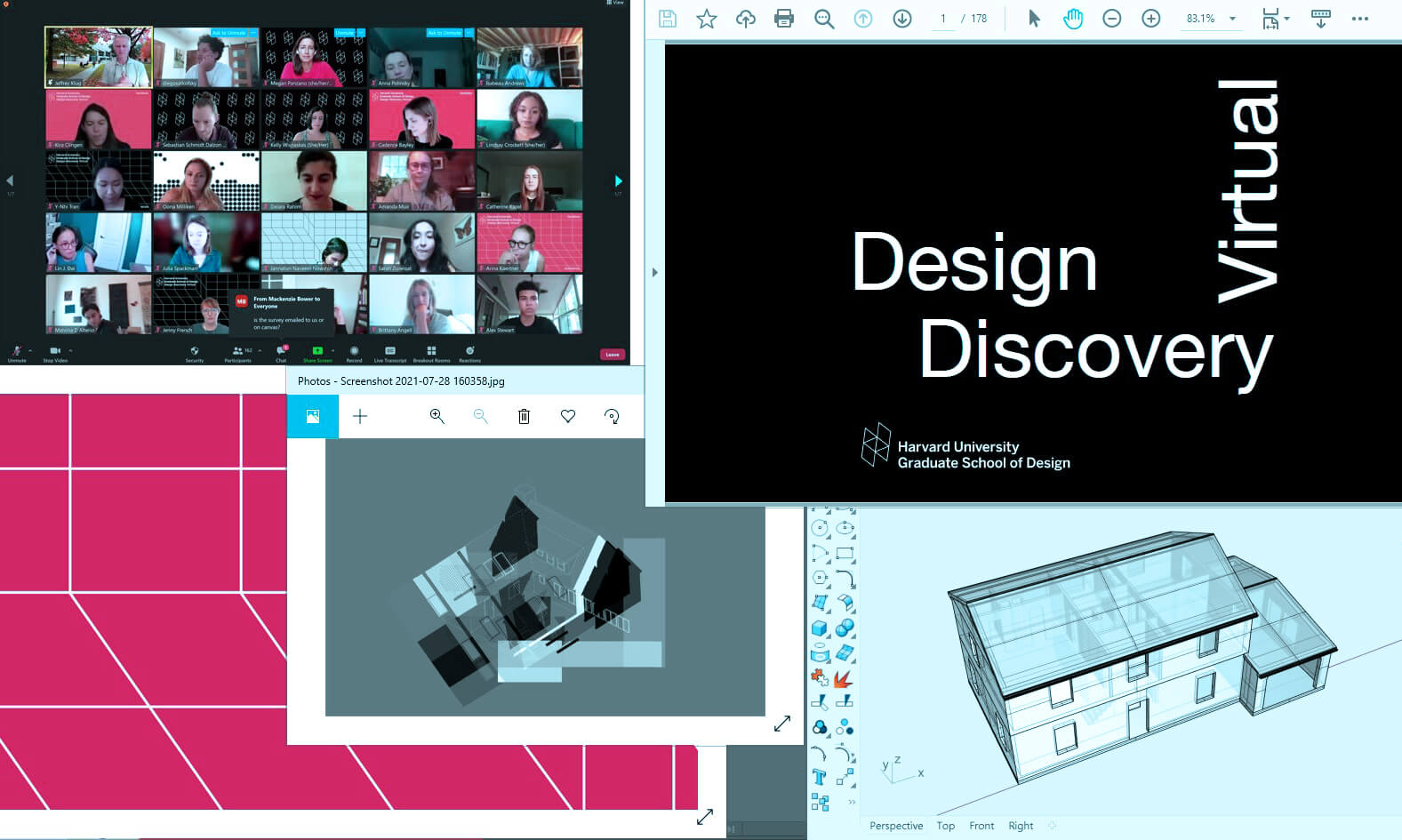The height and width of the screenshot is (840, 1402).
Task: Select the Rhino Rectangle tool
Action: [845, 553]
